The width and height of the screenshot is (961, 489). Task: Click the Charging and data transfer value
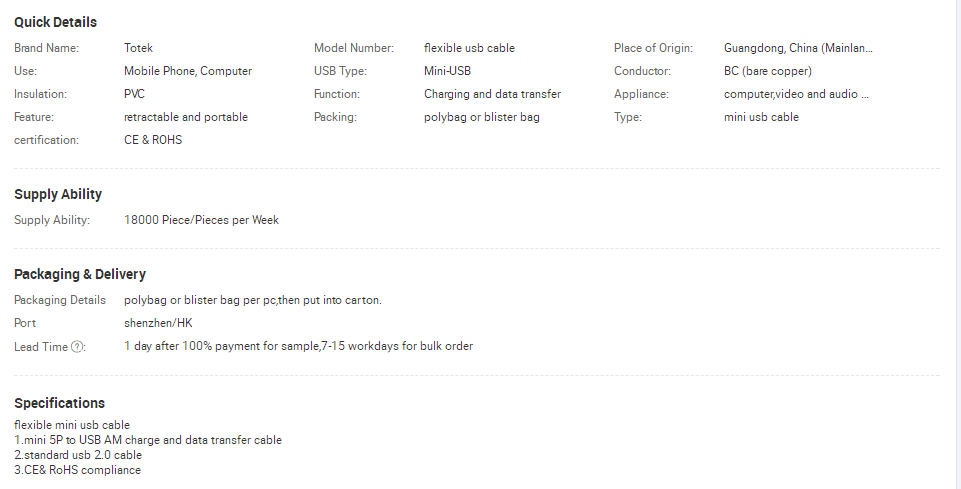coord(492,94)
